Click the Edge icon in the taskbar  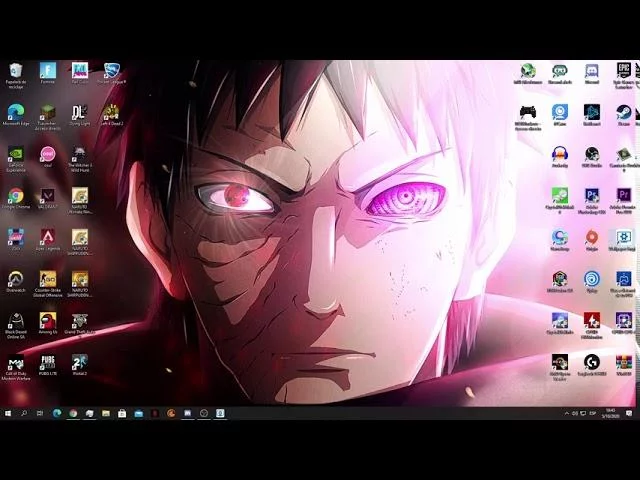(57, 413)
